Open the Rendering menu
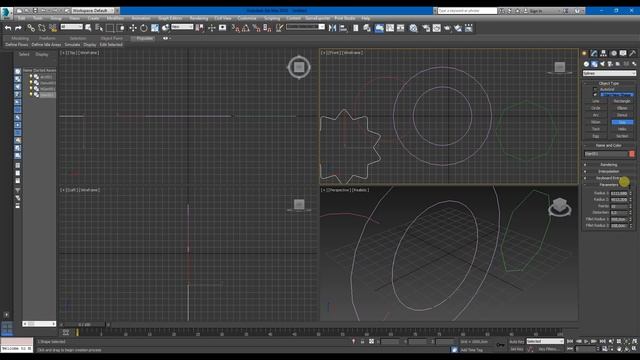Image resolution: width=640 pixels, height=360 pixels. [x=199, y=18]
